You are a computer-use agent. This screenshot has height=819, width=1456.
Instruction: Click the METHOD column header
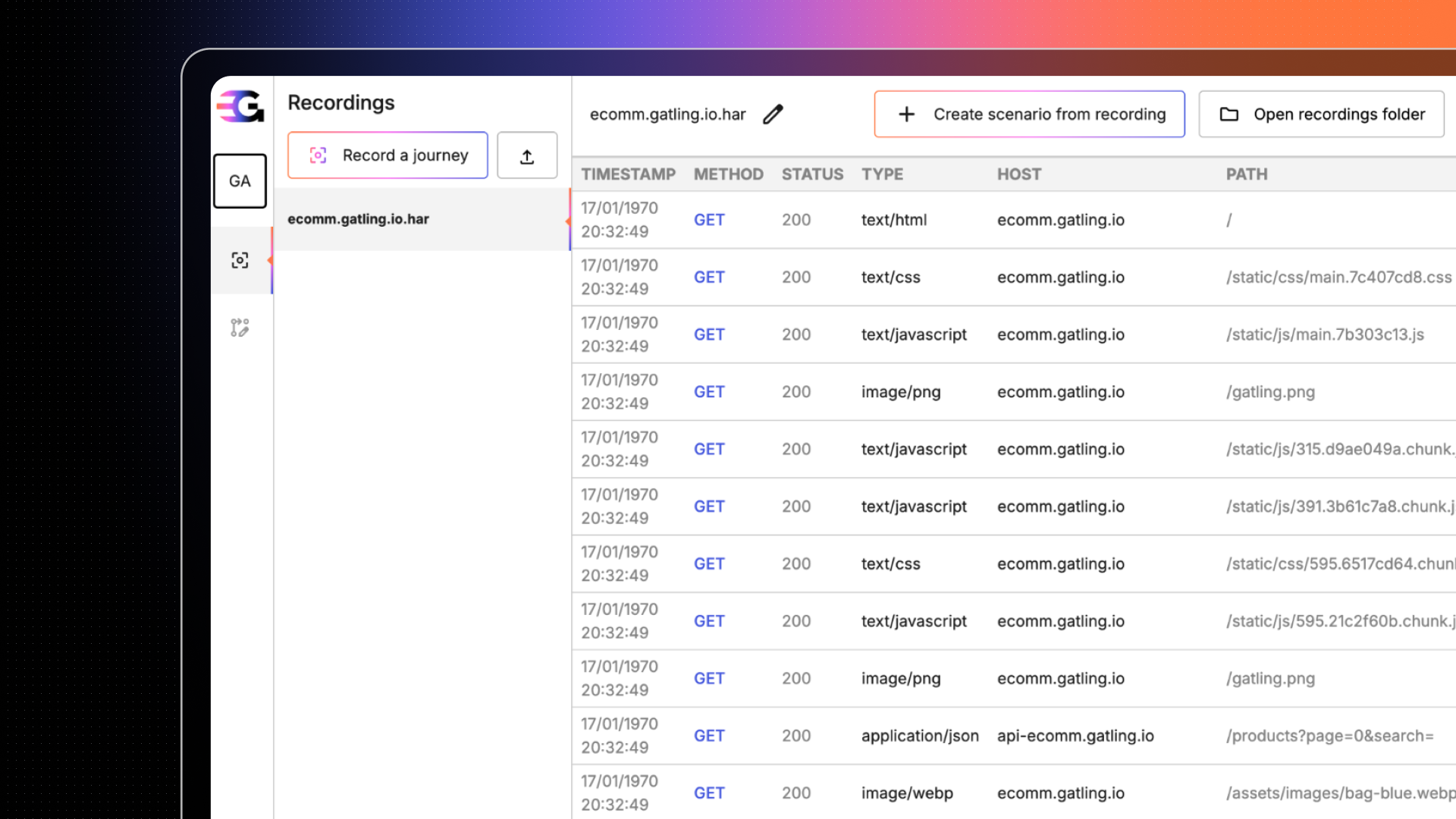(728, 174)
